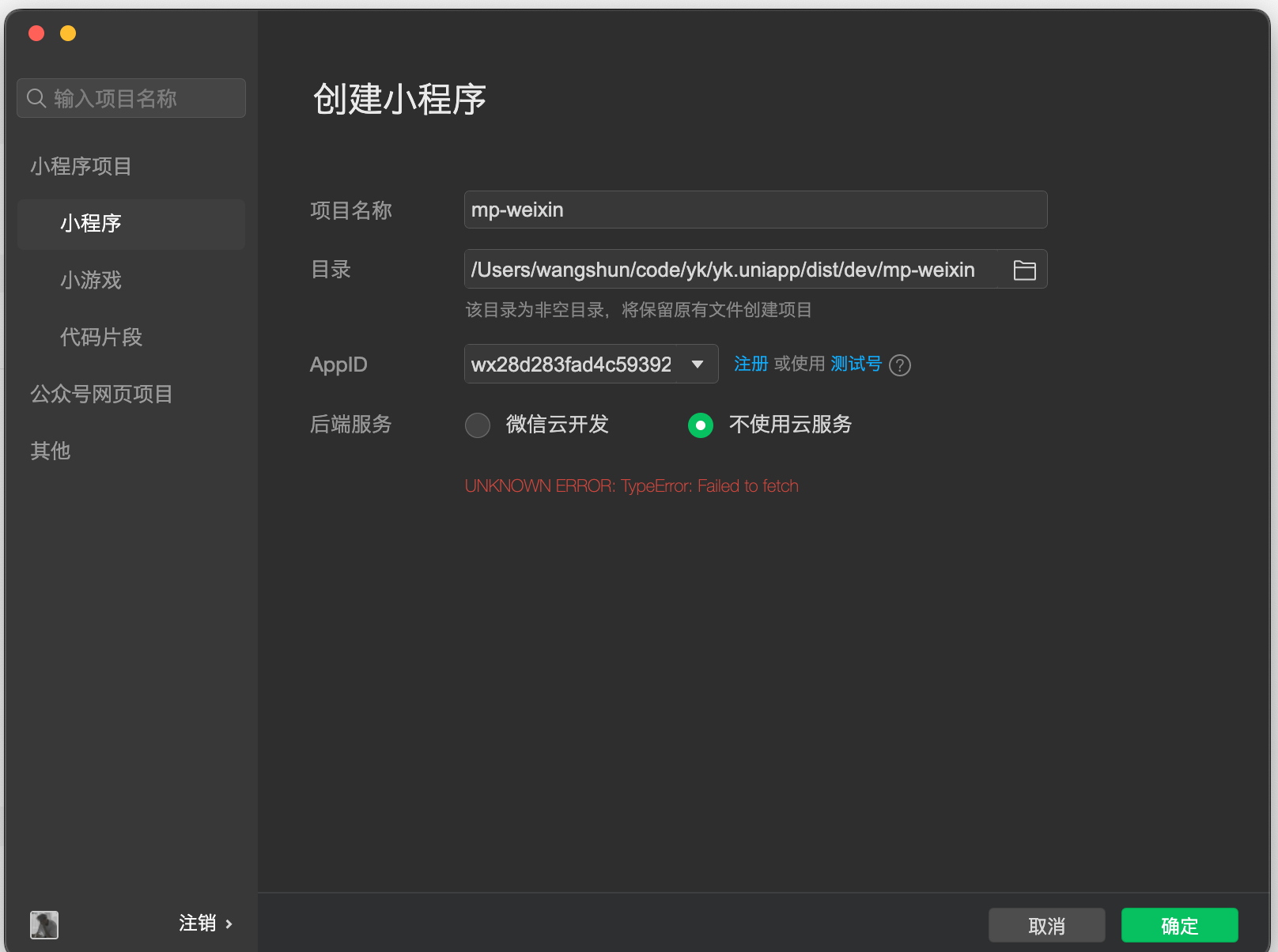Click the 创建小程序 heading
Image resolution: width=1278 pixels, height=952 pixels.
[x=399, y=100]
